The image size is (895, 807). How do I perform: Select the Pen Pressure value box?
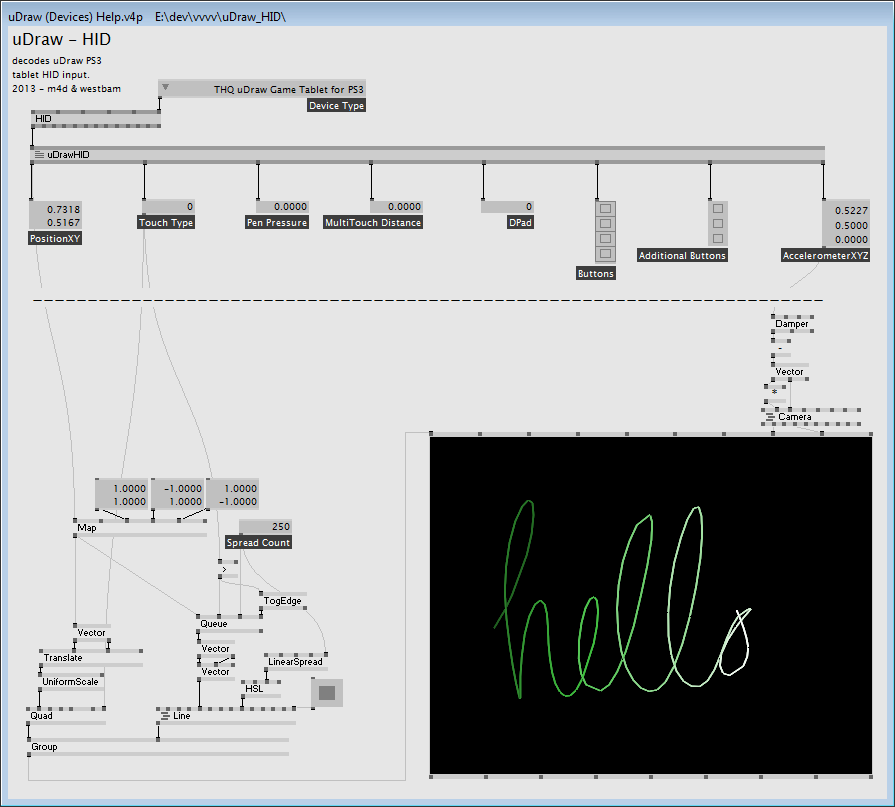click(x=283, y=207)
